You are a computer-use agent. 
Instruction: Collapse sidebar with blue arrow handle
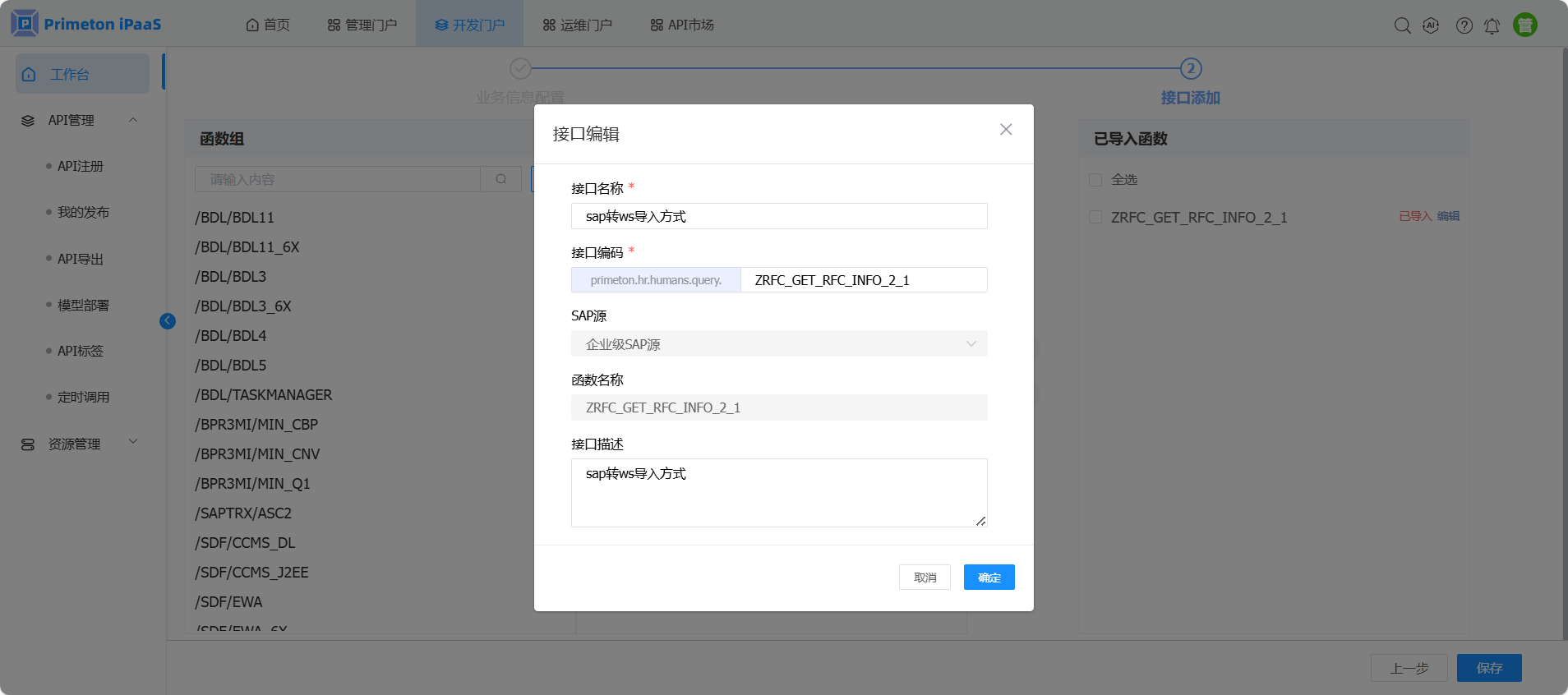coord(168,321)
